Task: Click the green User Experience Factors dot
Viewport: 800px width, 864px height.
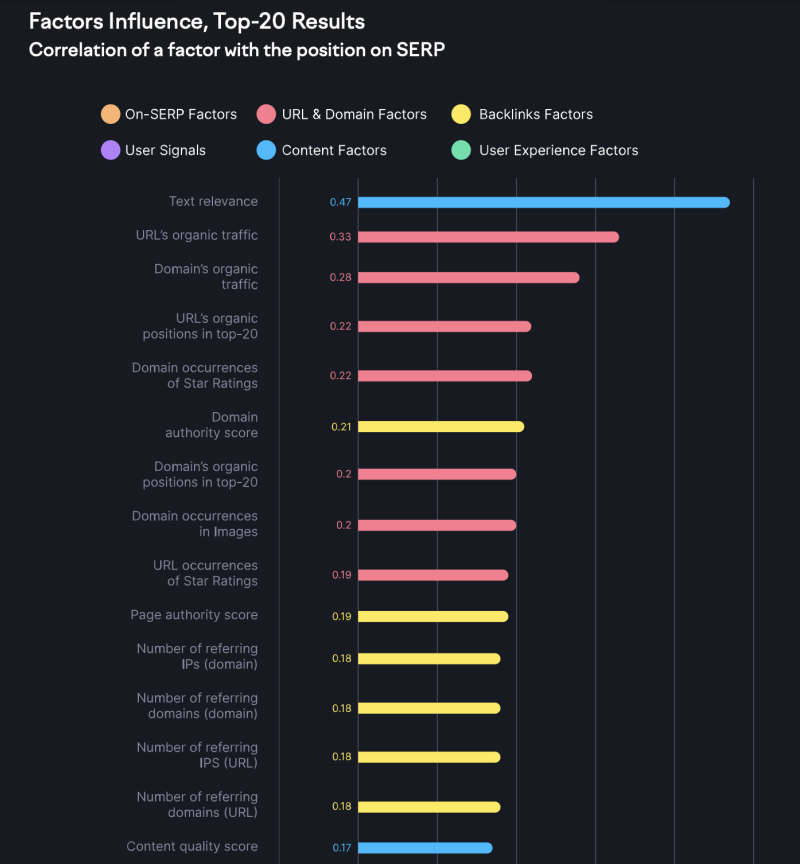Action: pos(461,150)
